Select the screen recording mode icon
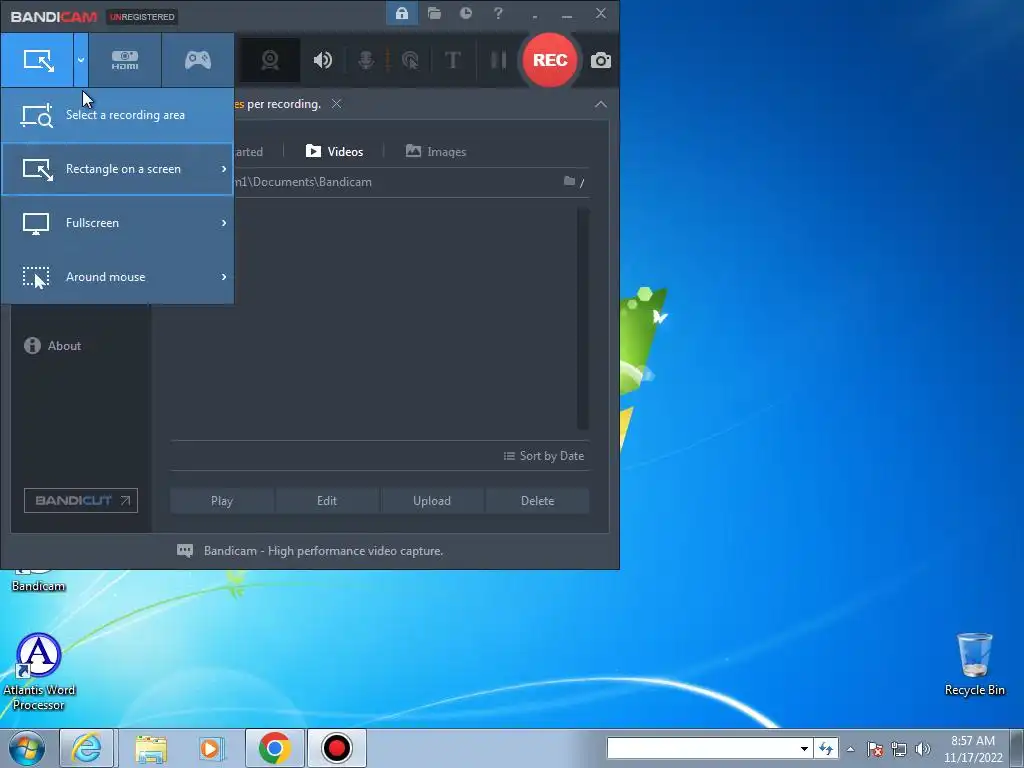This screenshot has width=1024, height=768. (37, 60)
